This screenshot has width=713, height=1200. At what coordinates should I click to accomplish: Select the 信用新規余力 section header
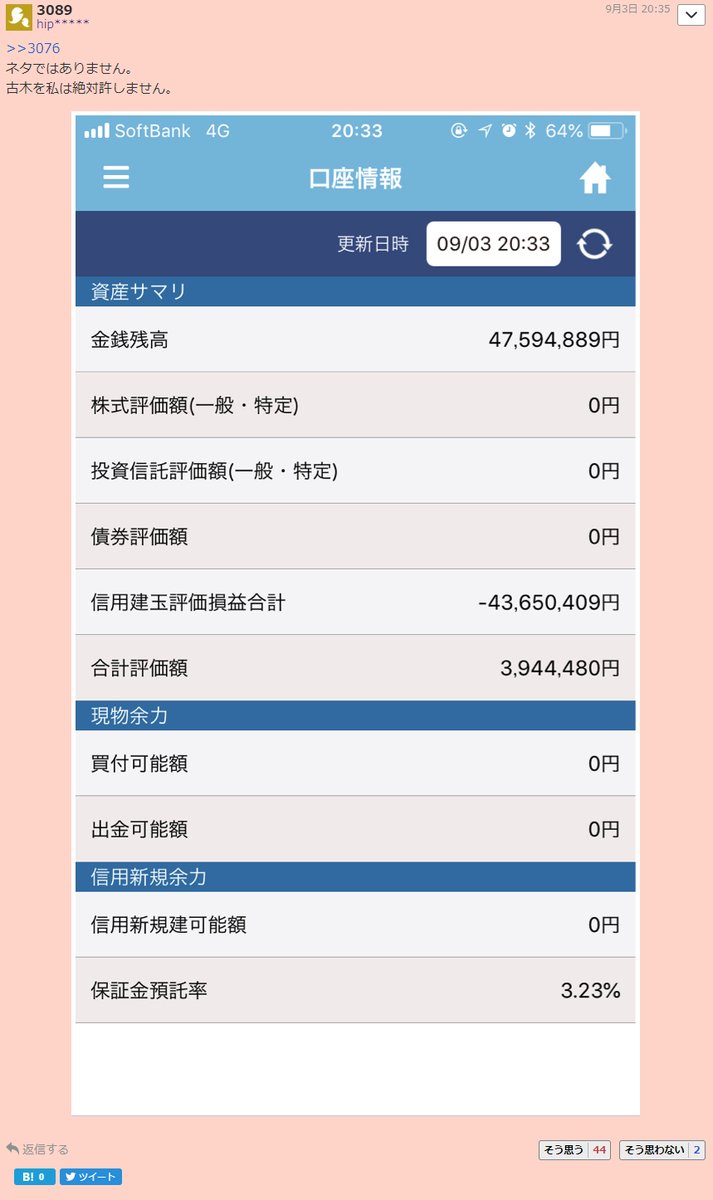tap(355, 877)
